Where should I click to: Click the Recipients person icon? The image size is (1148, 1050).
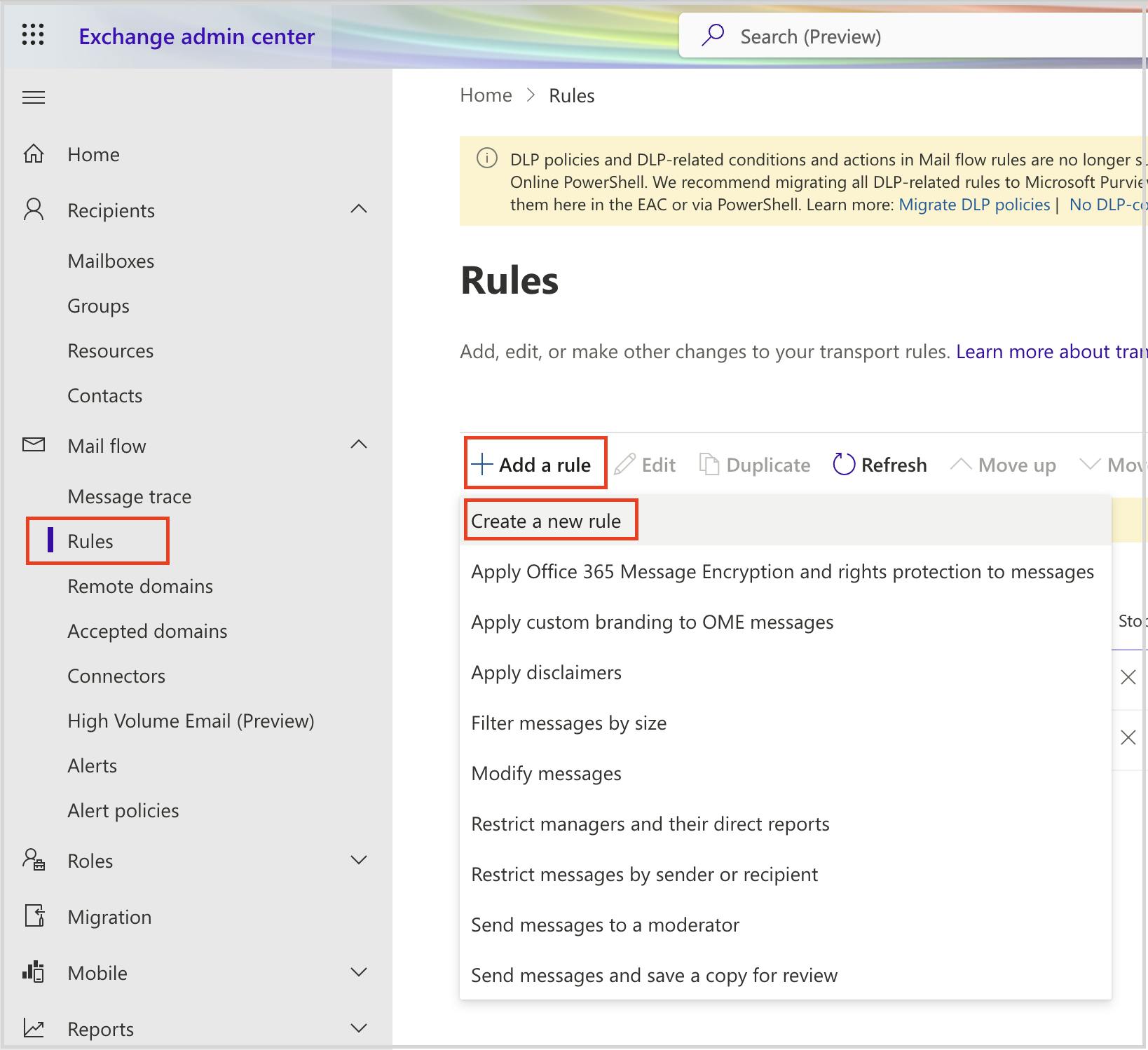tap(34, 210)
